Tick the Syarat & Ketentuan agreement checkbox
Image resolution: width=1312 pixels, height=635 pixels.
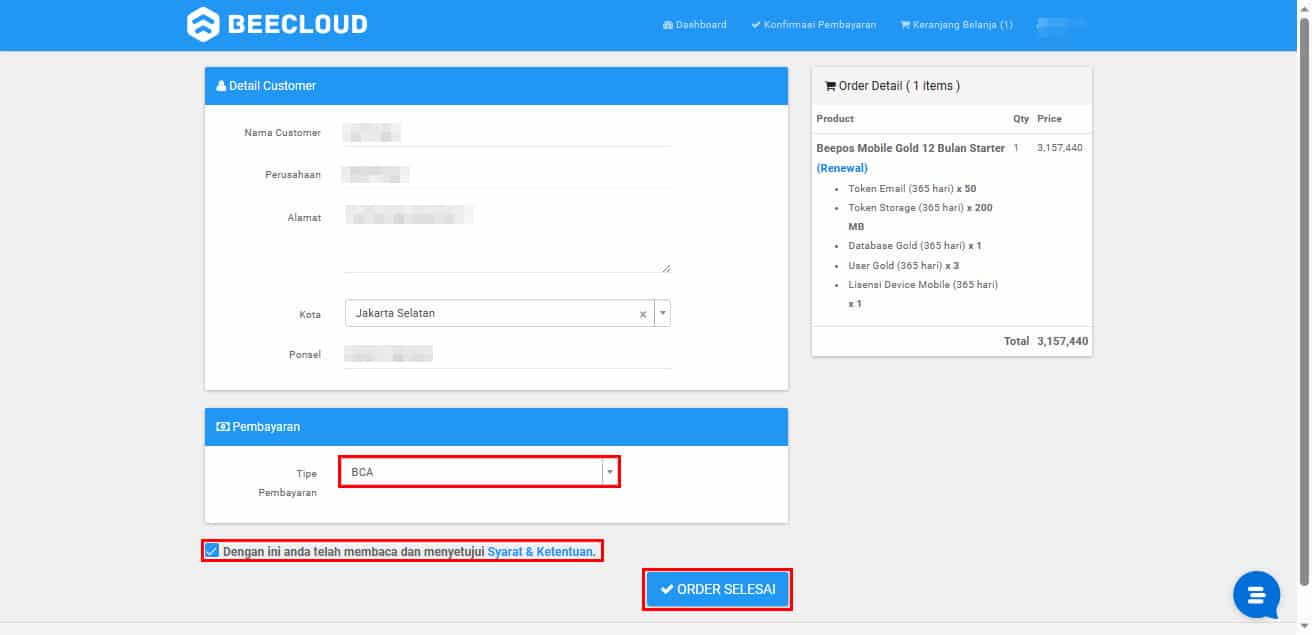pos(212,551)
